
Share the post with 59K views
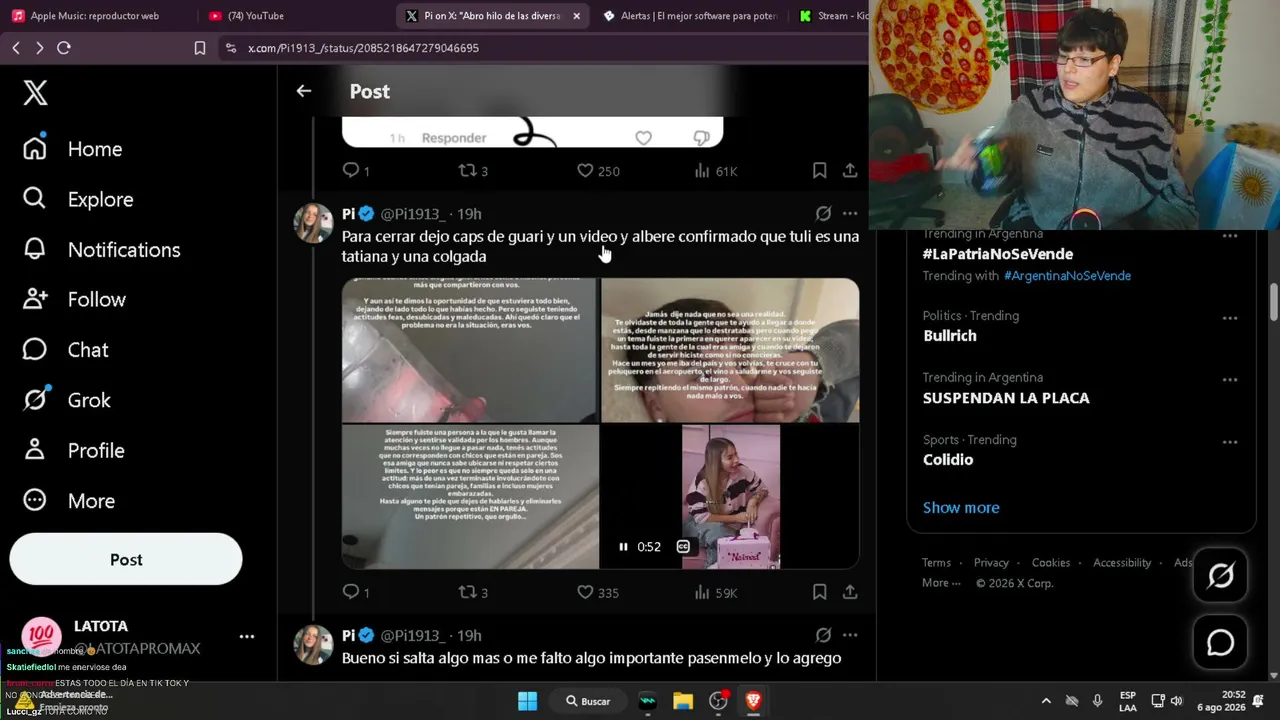(x=850, y=592)
